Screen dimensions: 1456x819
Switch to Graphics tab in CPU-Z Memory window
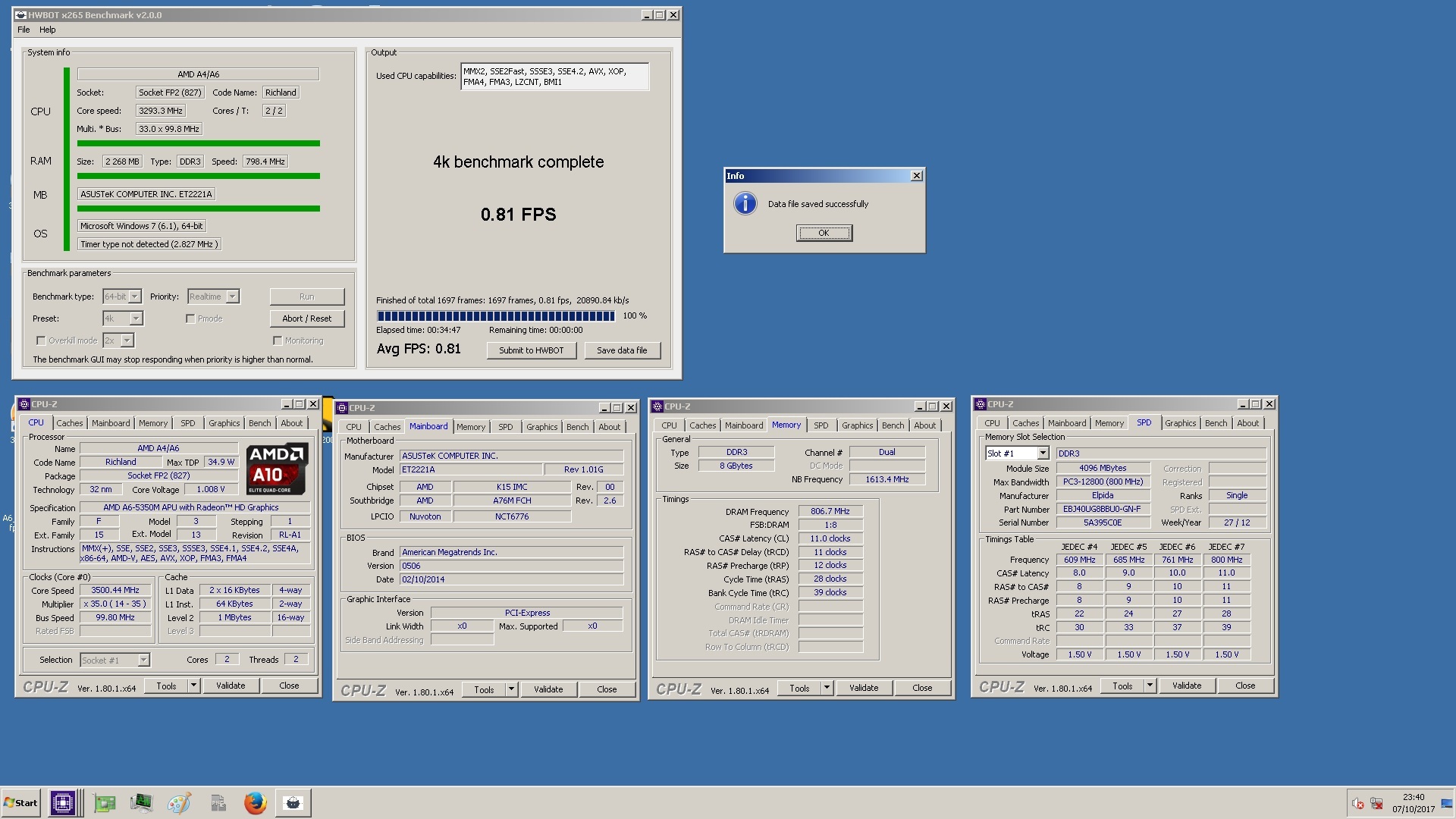(x=857, y=425)
